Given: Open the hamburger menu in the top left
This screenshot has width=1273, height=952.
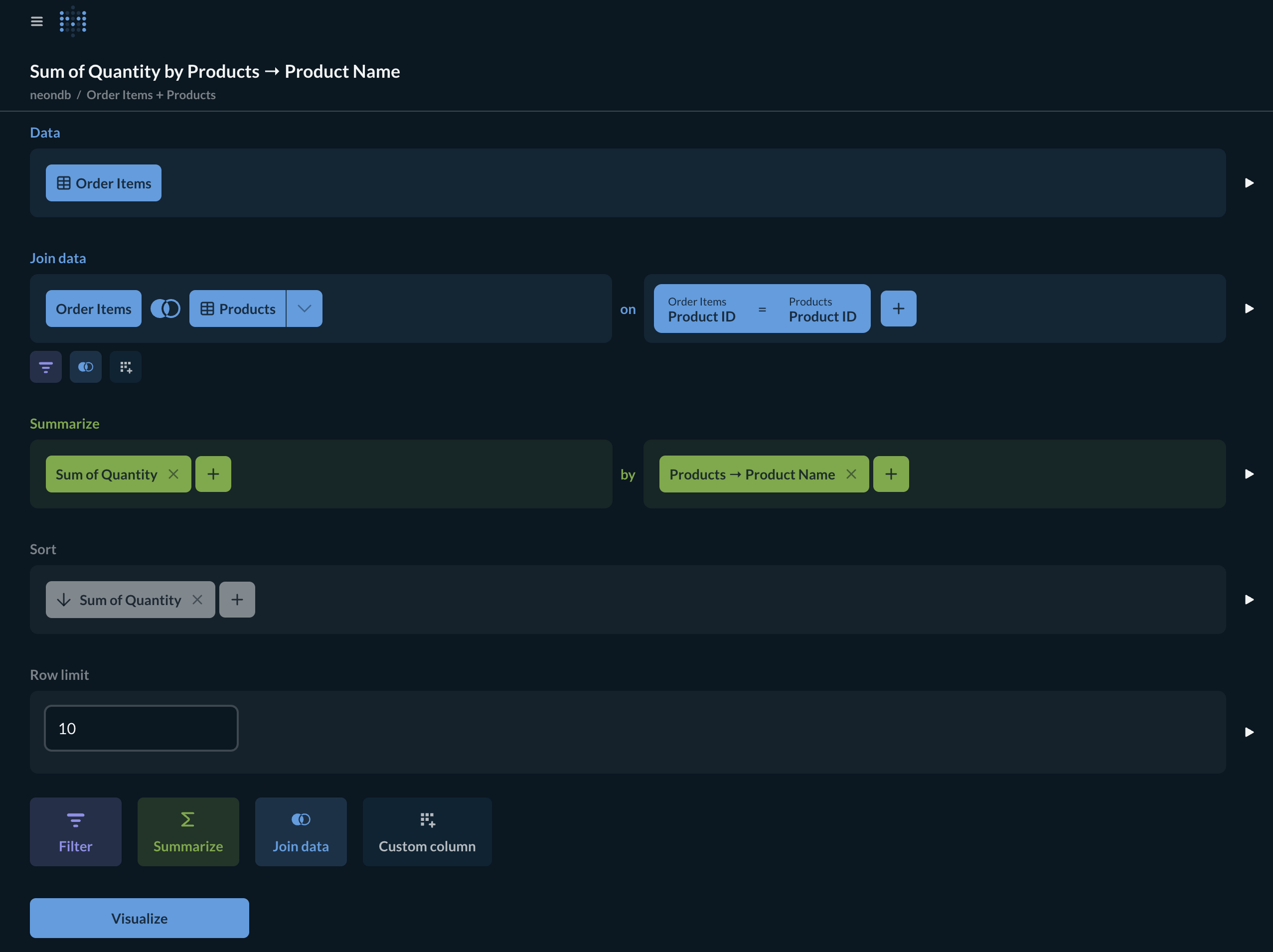Looking at the screenshot, I should pos(36,21).
